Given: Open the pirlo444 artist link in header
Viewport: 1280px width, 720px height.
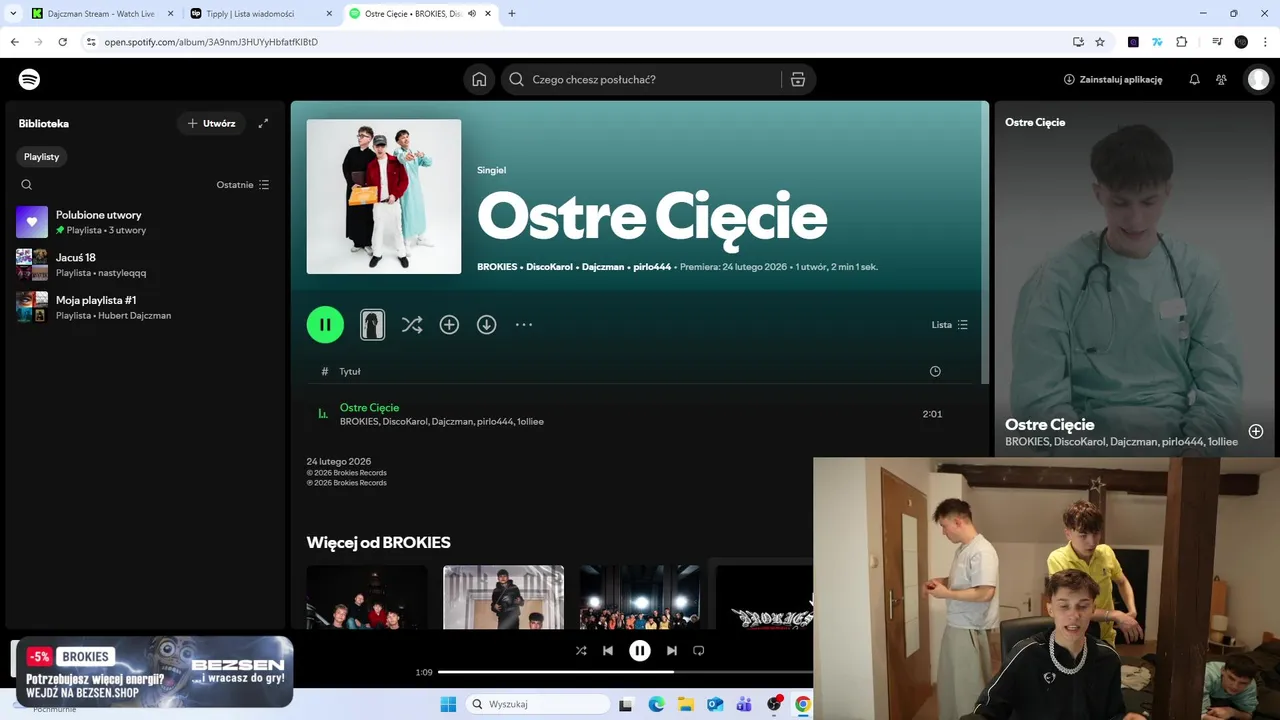Looking at the screenshot, I should [652, 267].
